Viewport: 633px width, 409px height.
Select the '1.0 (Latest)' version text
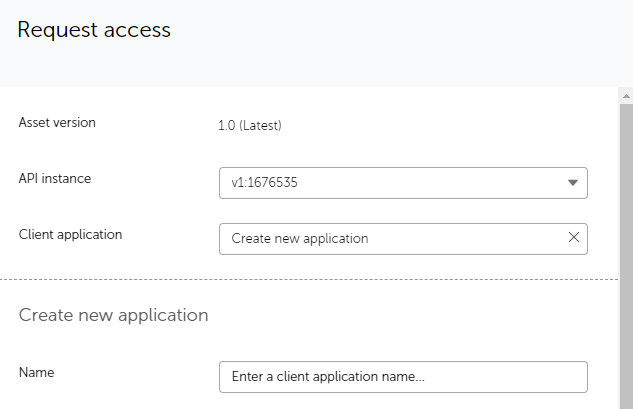[x=249, y=126]
